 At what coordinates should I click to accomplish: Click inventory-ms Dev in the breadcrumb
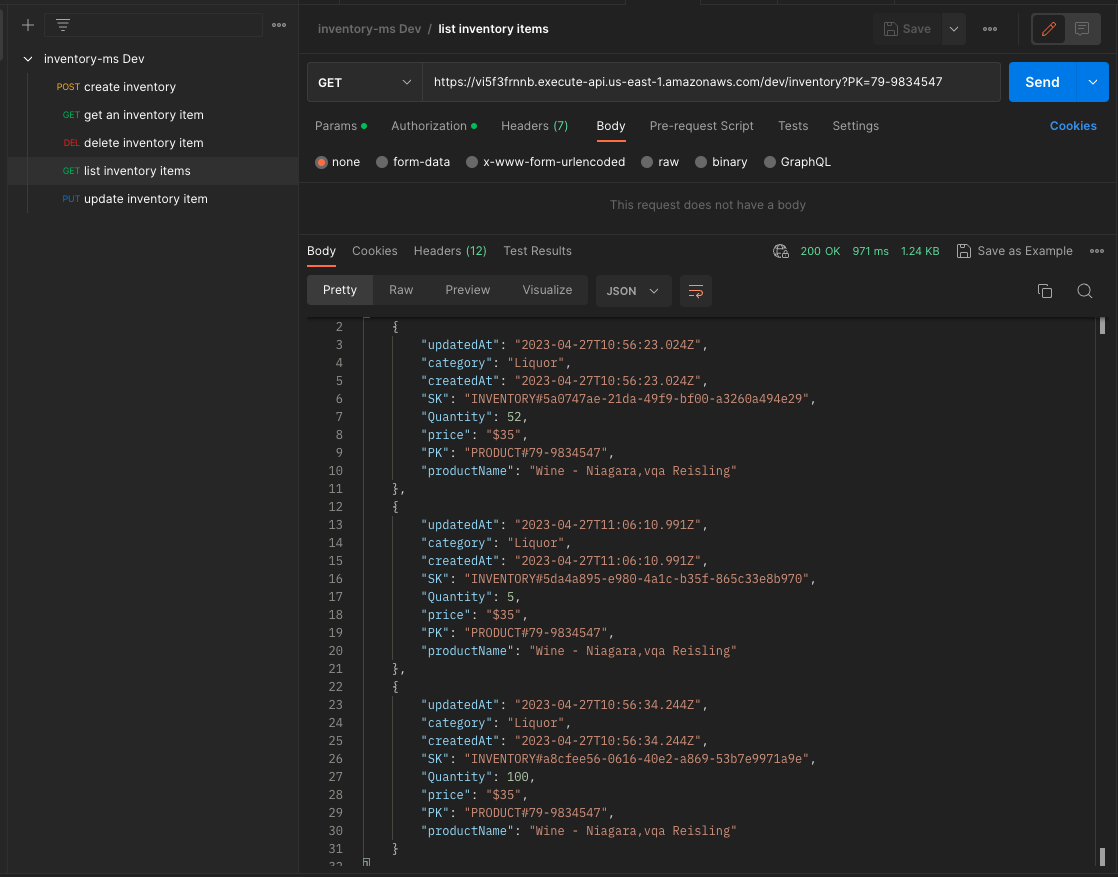[x=369, y=29]
